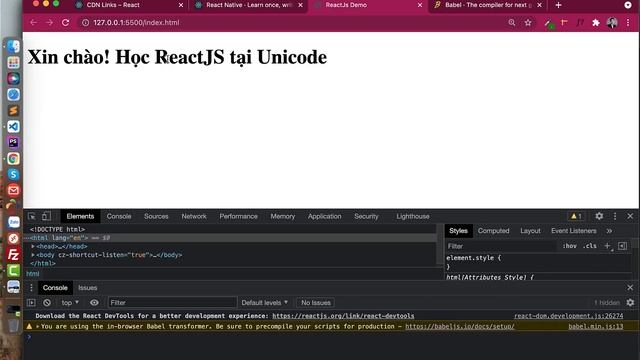Open the Network panel tab
640x360 pixels.
click(194, 216)
